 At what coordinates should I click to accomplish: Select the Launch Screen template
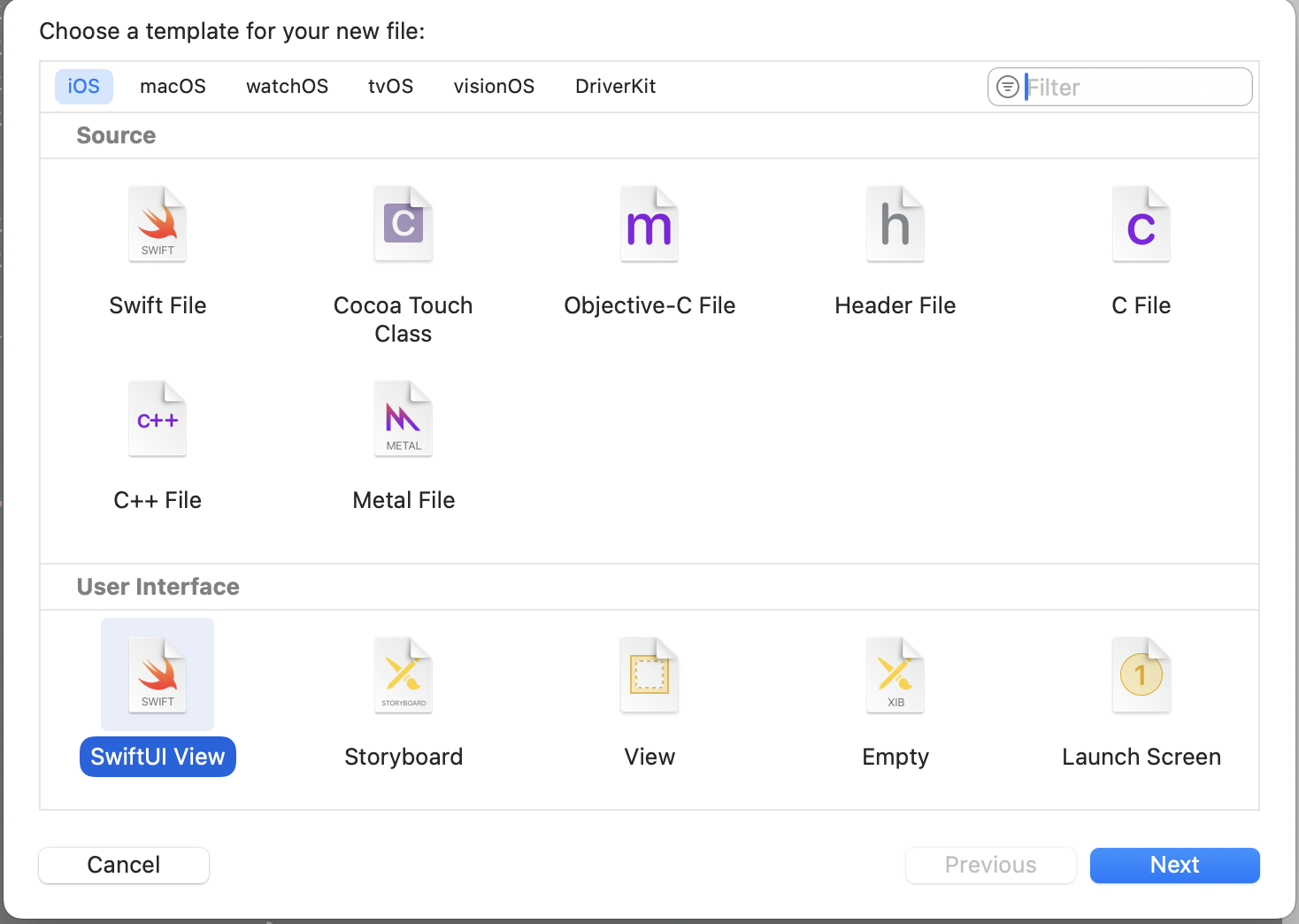tap(1141, 675)
